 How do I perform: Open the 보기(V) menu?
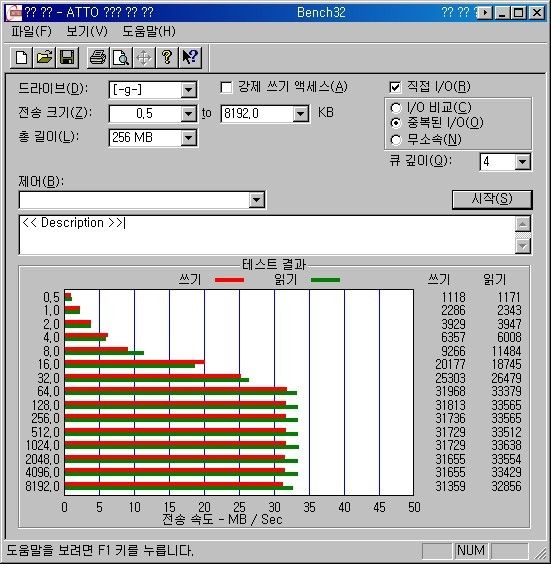(87, 32)
